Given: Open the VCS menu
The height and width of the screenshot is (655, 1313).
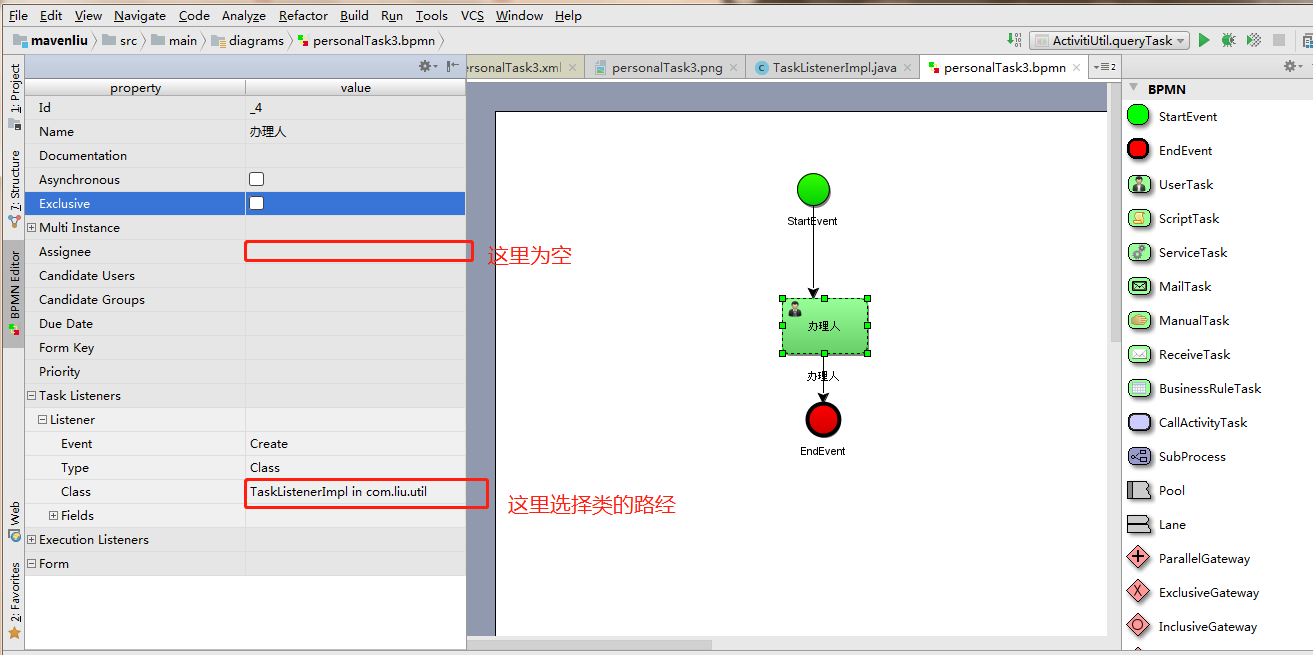Looking at the screenshot, I should [473, 15].
